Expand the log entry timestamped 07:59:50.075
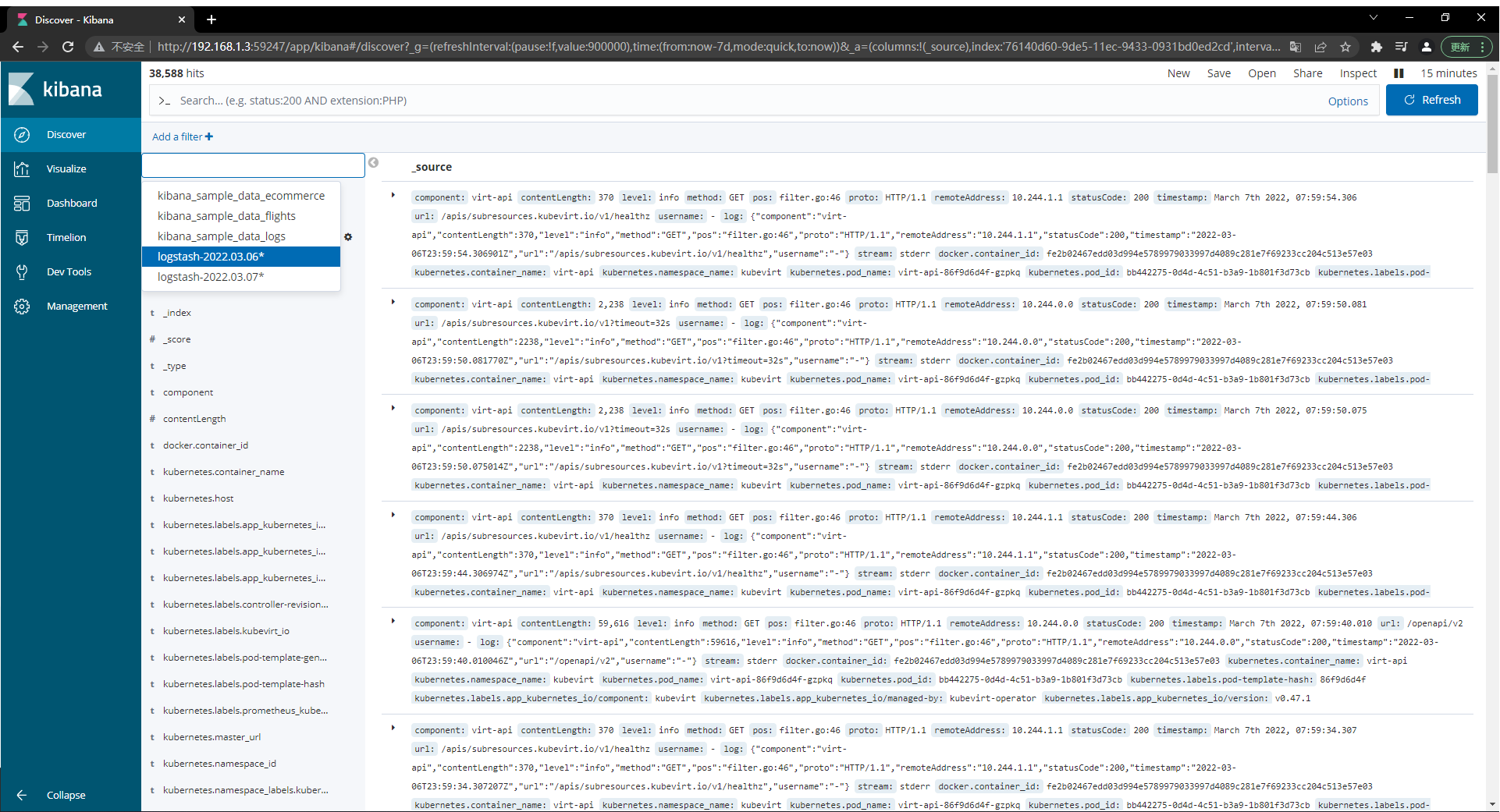The height and width of the screenshot is (812, 1500). [x=393, y=408]
